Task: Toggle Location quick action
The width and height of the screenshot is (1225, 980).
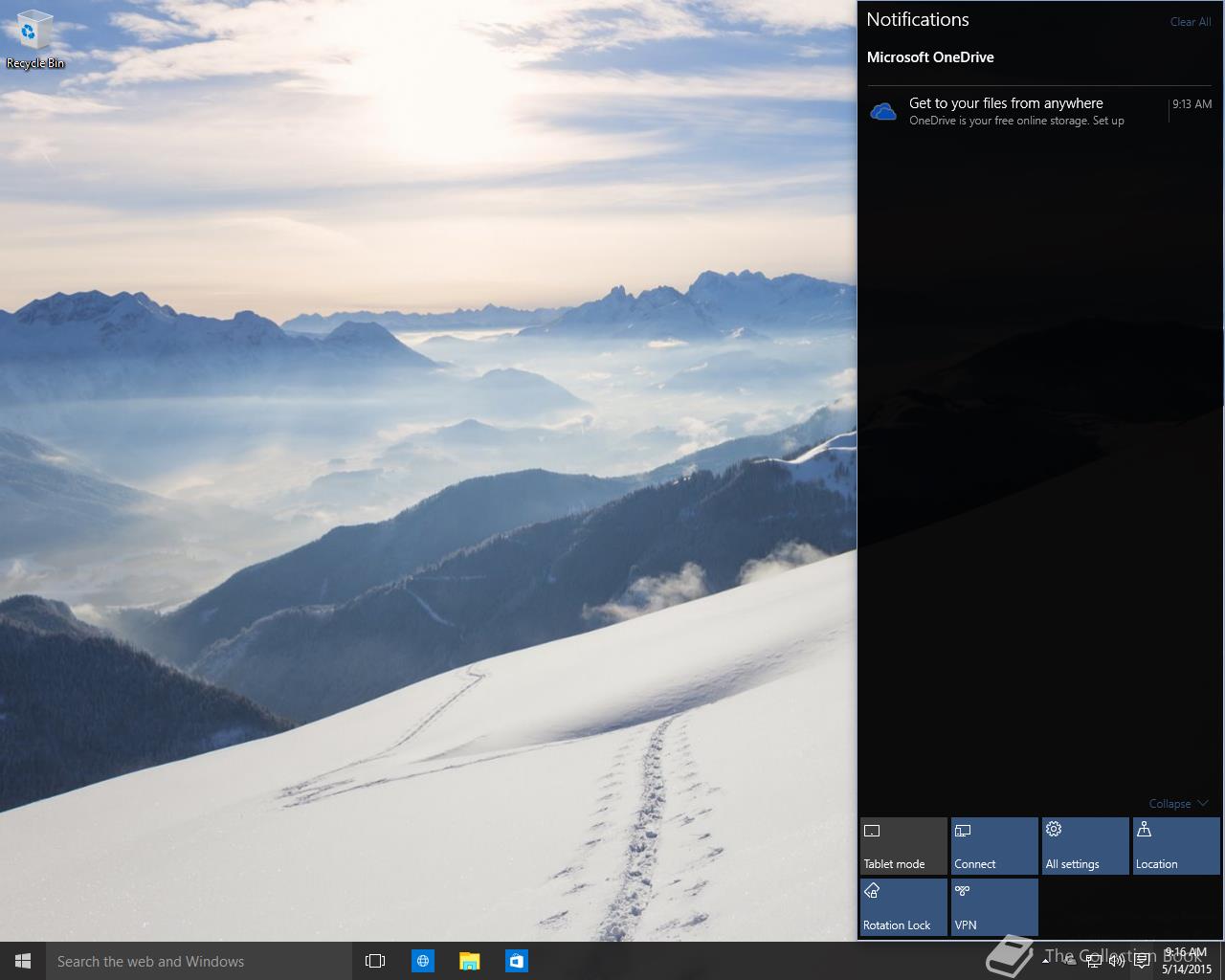Action: (x=1176, y=846)
